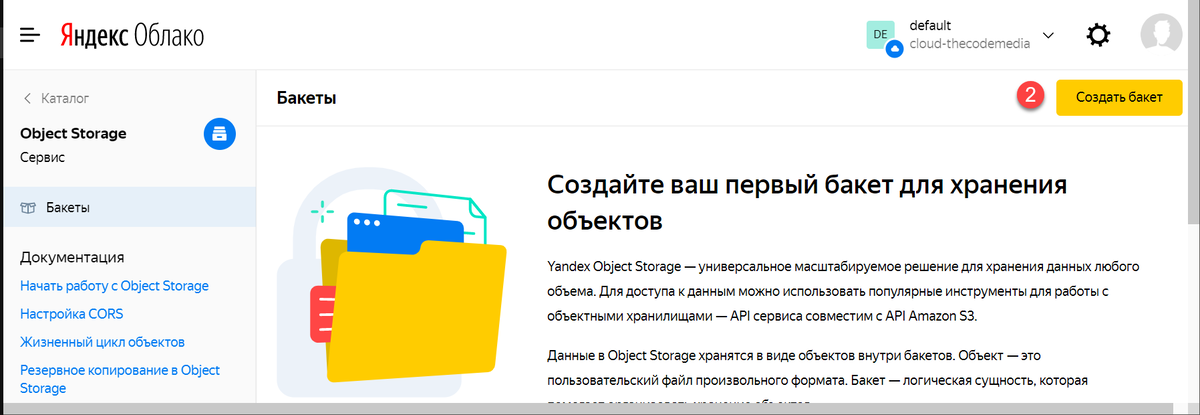Open Начать работу с Object Storage link
The image size is (1200, 415).
tap(114, 286)
